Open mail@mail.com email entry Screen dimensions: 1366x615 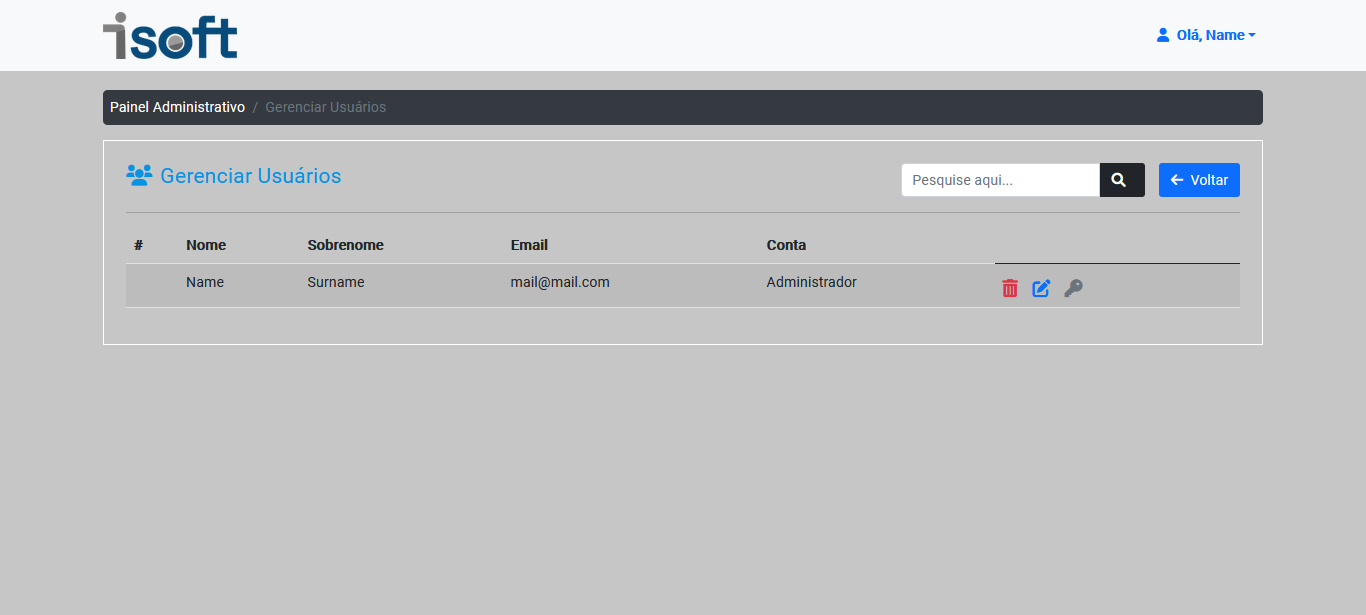coord(560,282)
